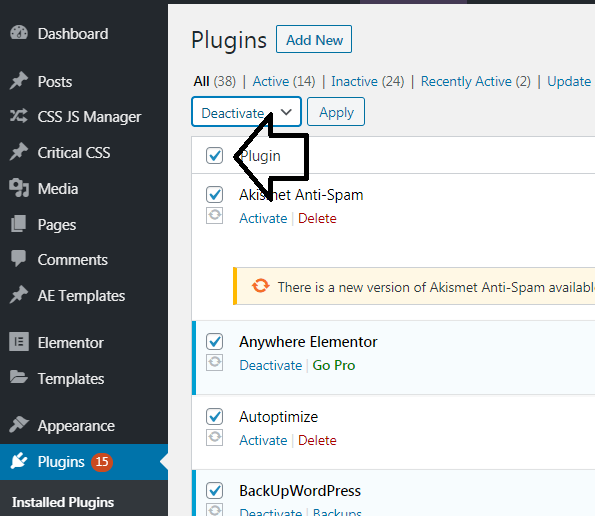Filter plugins by Inactive (24)

368,81
